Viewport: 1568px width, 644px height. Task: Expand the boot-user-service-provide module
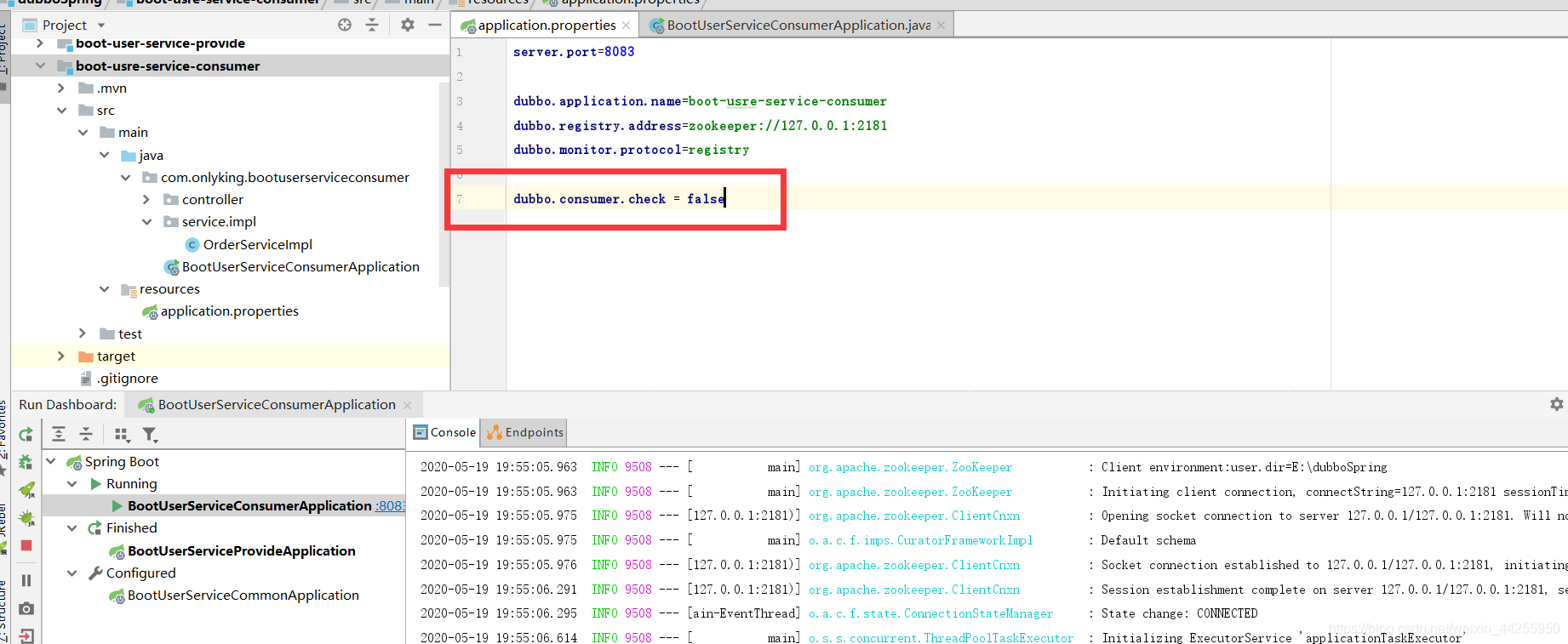coord(40,43)
